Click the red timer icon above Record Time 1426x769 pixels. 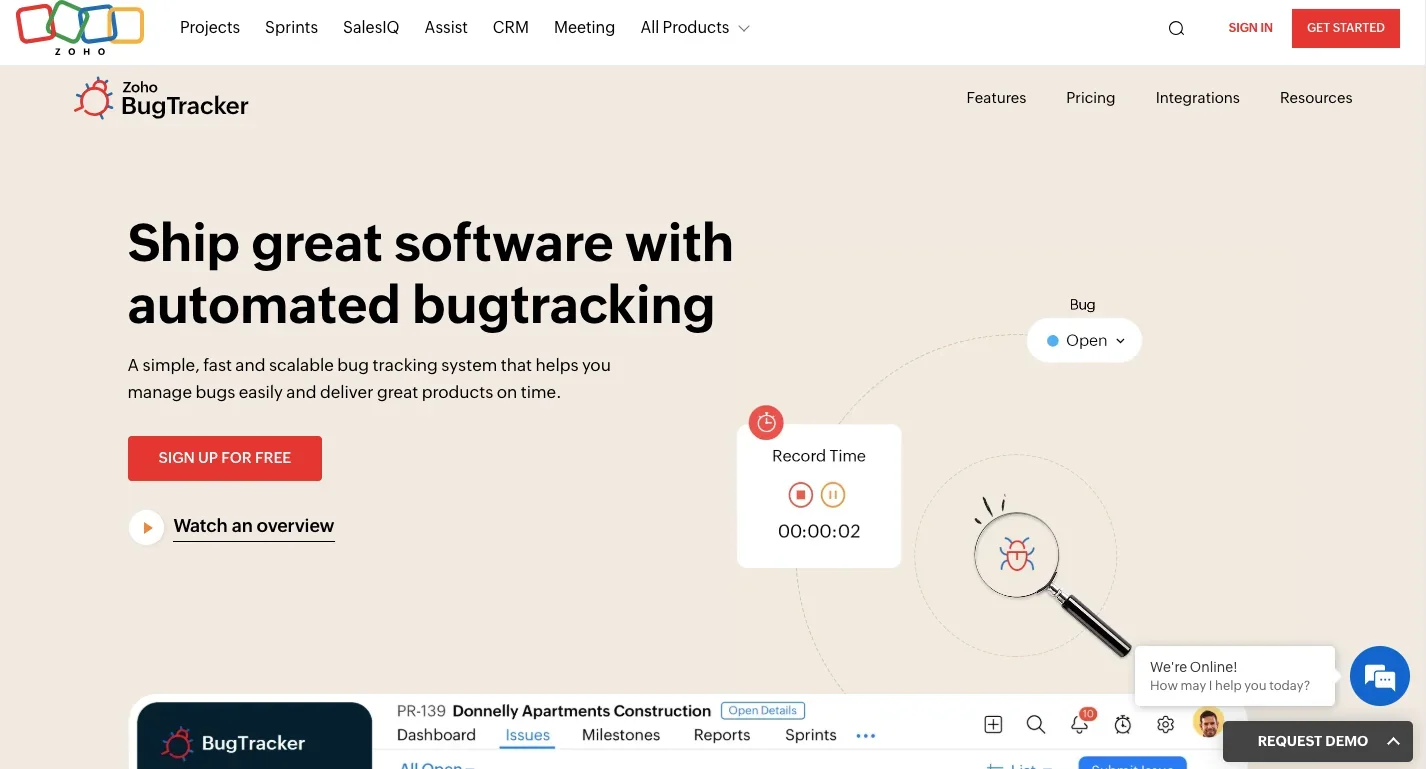(766, 422)
